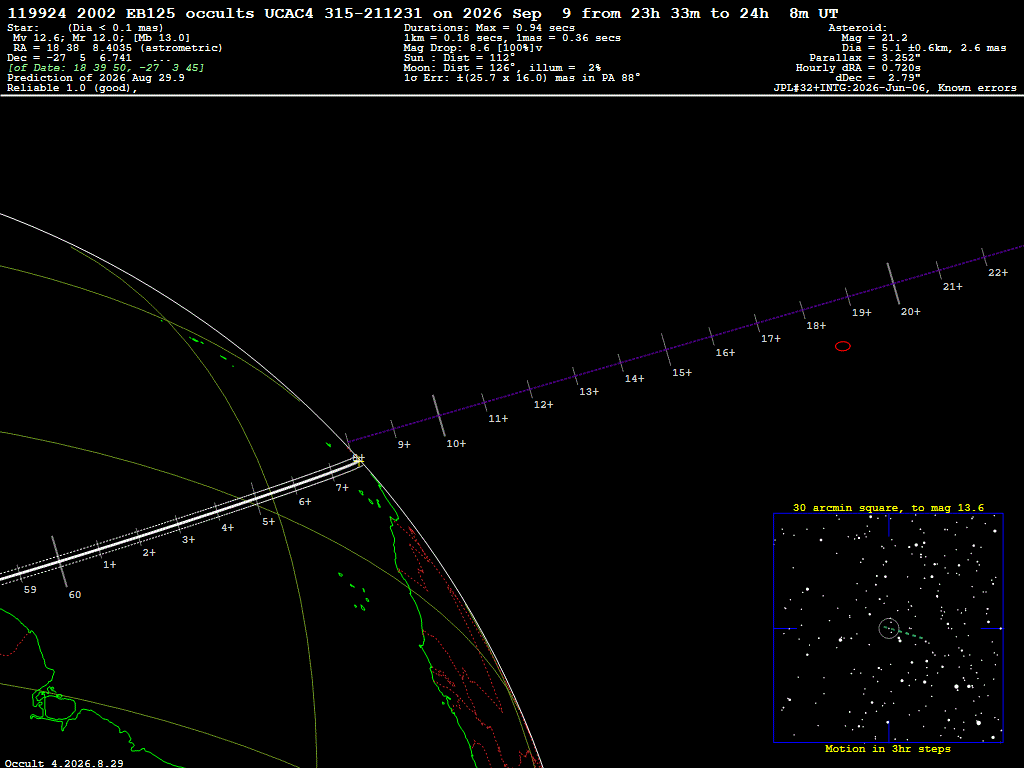Click the '30 arcmin square' chart caption

tap(888, 507)
